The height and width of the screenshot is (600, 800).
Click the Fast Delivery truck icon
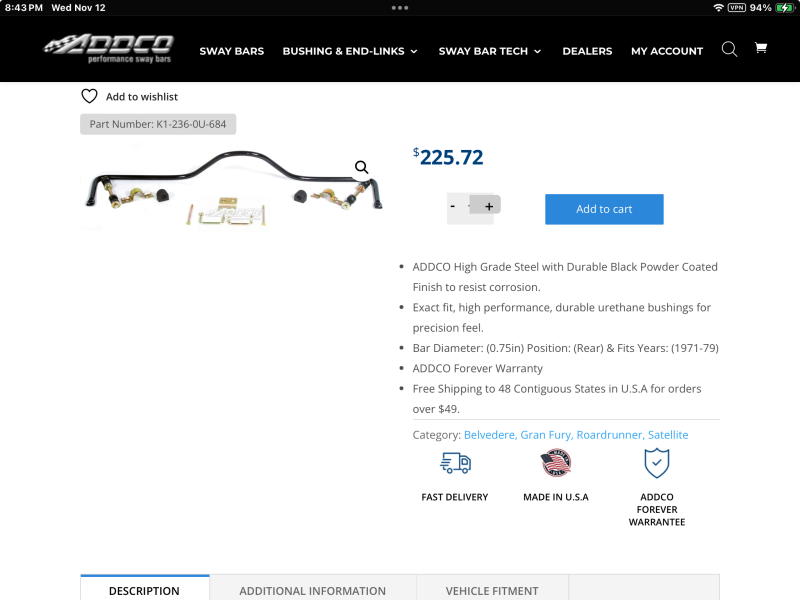point(455,463)
